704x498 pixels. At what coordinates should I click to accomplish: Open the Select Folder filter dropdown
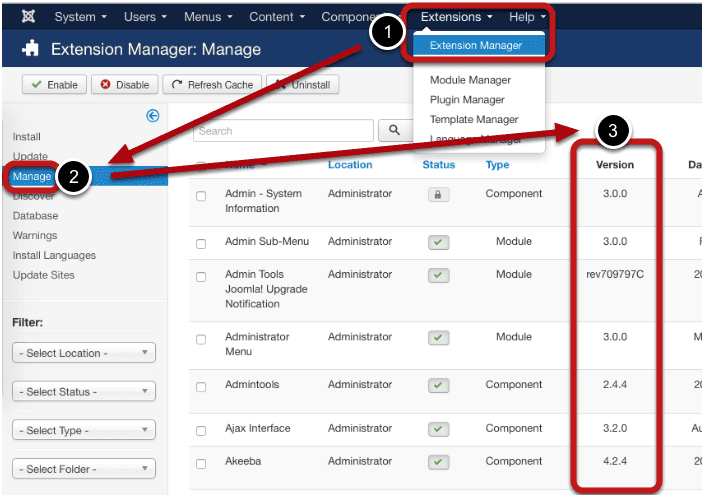tap(84, 468)
